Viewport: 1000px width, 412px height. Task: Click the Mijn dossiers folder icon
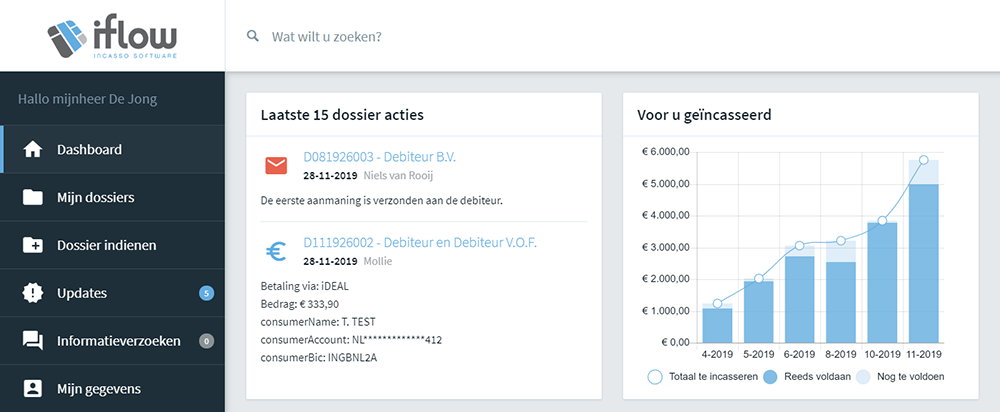pos(33,197)
